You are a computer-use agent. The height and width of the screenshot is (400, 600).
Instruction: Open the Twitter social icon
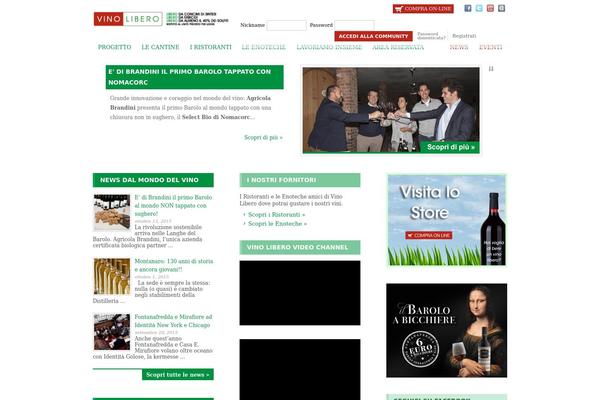pyautogui.click(x=479, y=8)
